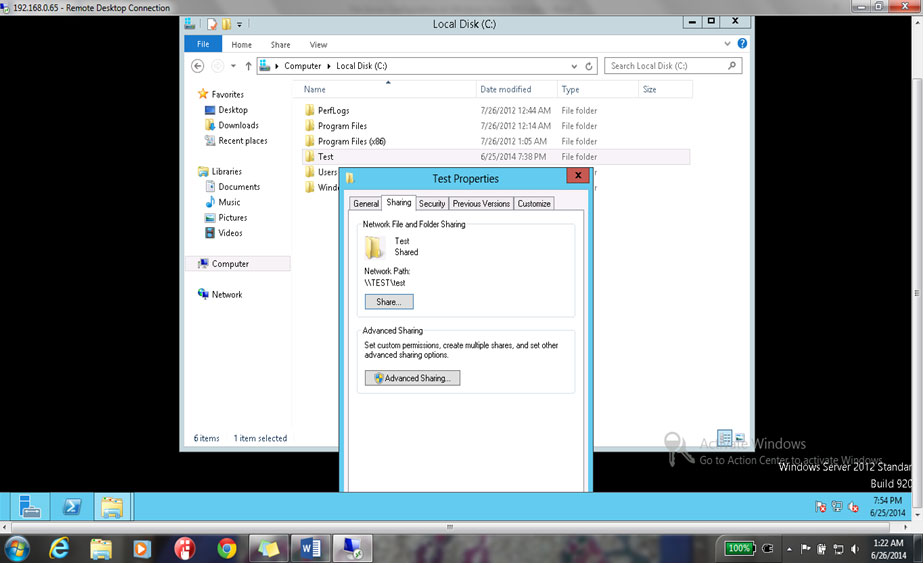Screen dimensions: 924x565
Task: Click the Share... button
Action: coord(389,302)
